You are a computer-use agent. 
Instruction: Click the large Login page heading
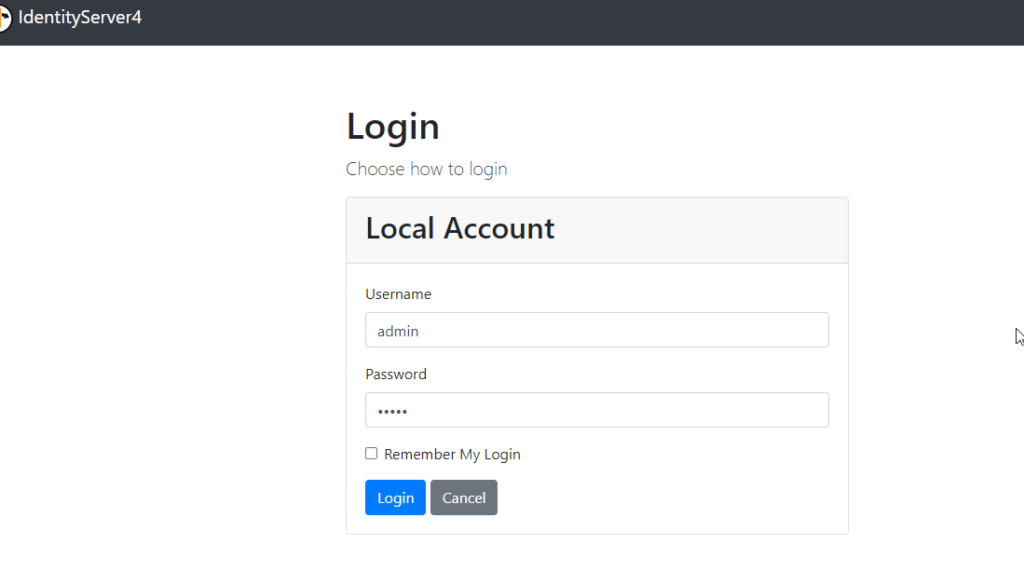(392, 126)
